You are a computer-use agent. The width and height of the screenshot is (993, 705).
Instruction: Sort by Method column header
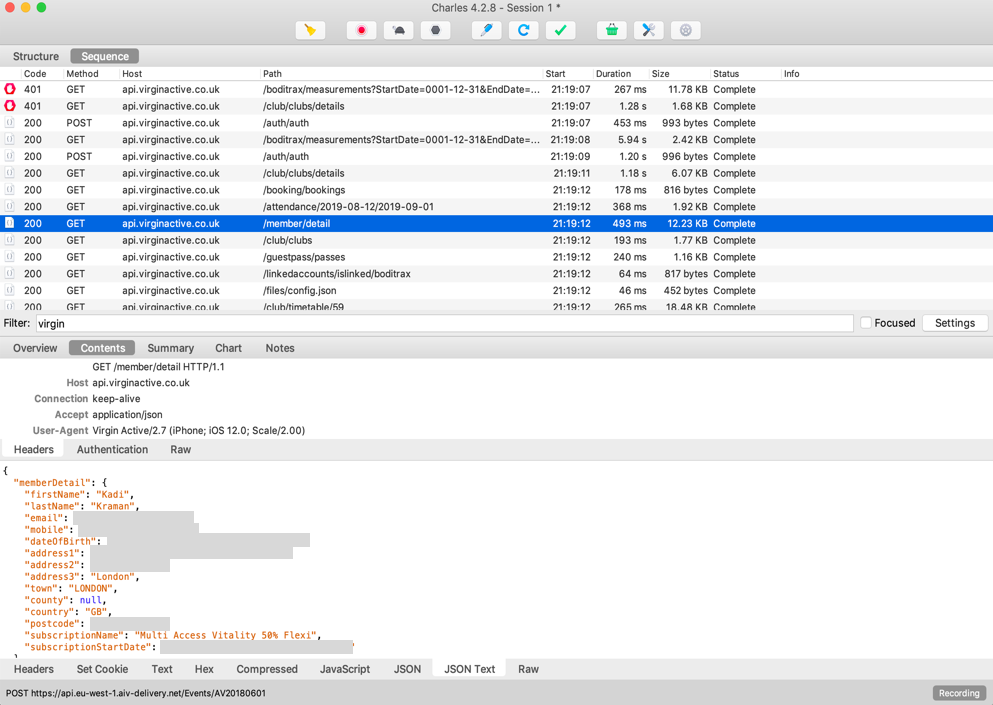82,73
